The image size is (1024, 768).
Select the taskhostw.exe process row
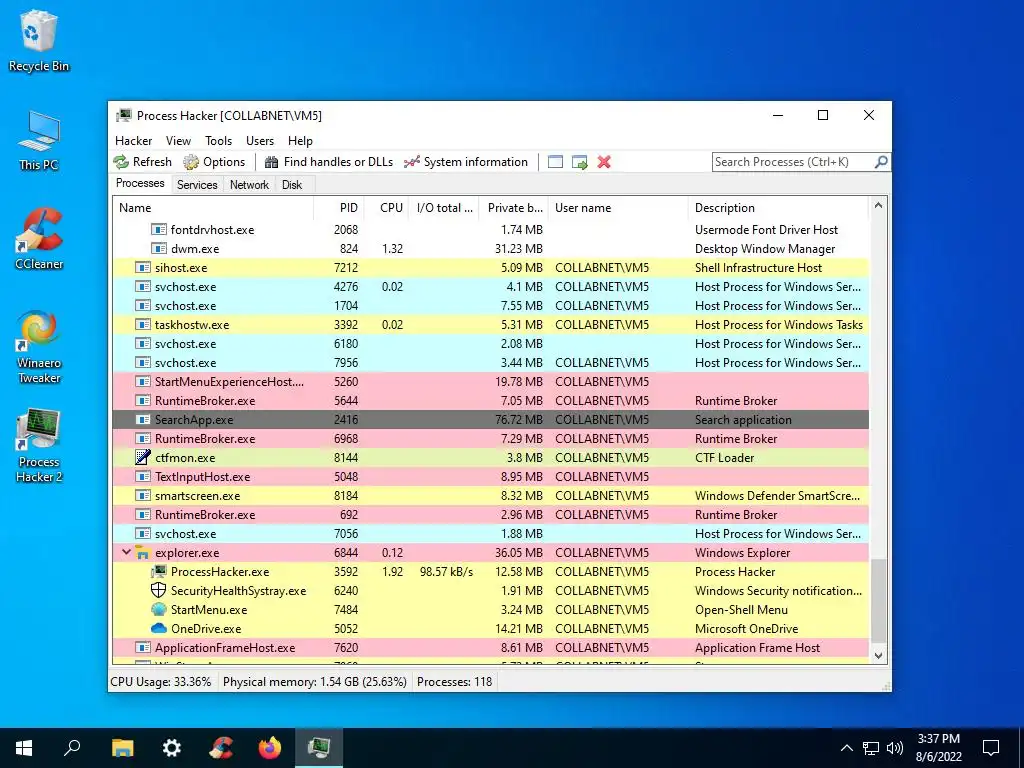(490, 325)
